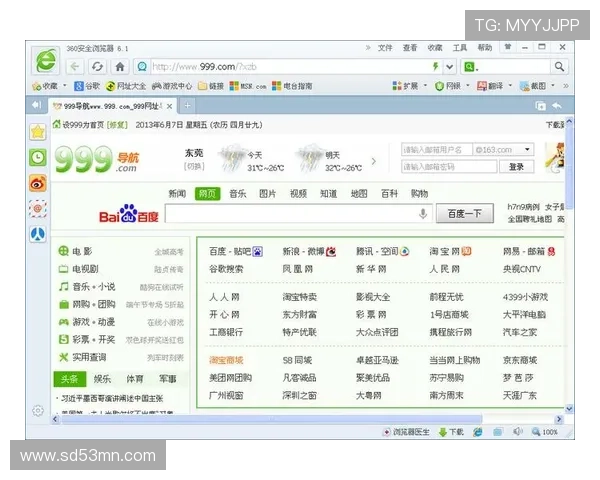The height and width of the screenshot is (480, 600).
Task: Open sidebar Renren icon
Action: (38, 234)
